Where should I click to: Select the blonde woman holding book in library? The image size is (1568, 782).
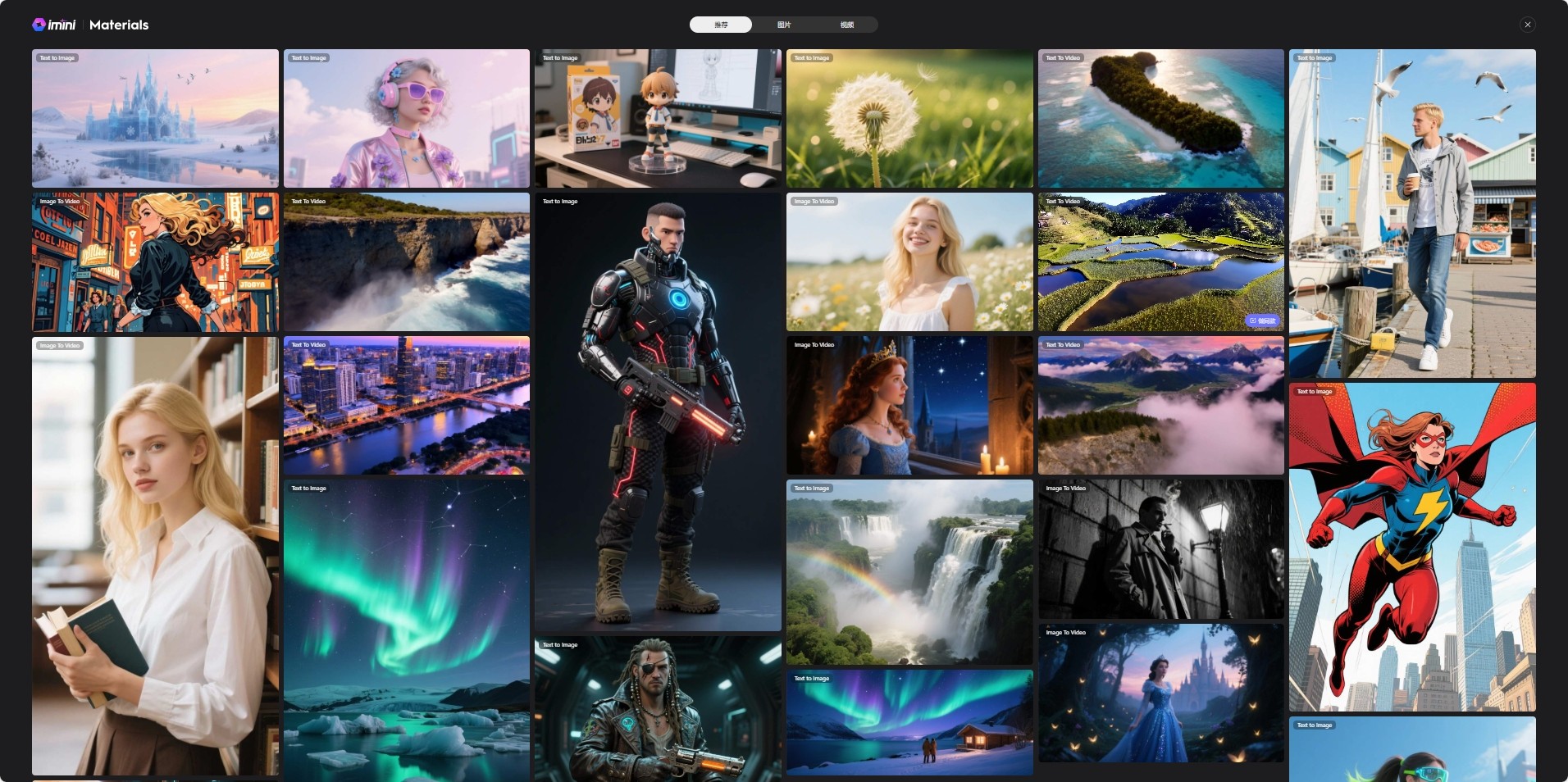pyautogui.click(x=155, y=556)
